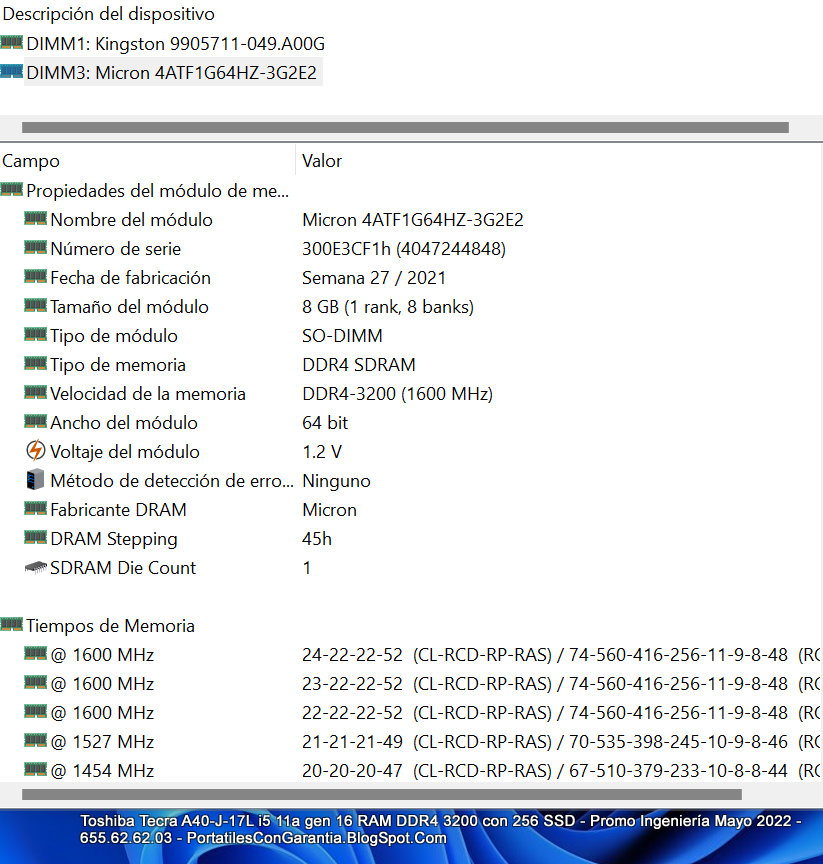Click the value 8 GB (1 rank, 8 banks)
Image resolution: width=823 pixels, height=864 pixels.
(x=388, y=307)
